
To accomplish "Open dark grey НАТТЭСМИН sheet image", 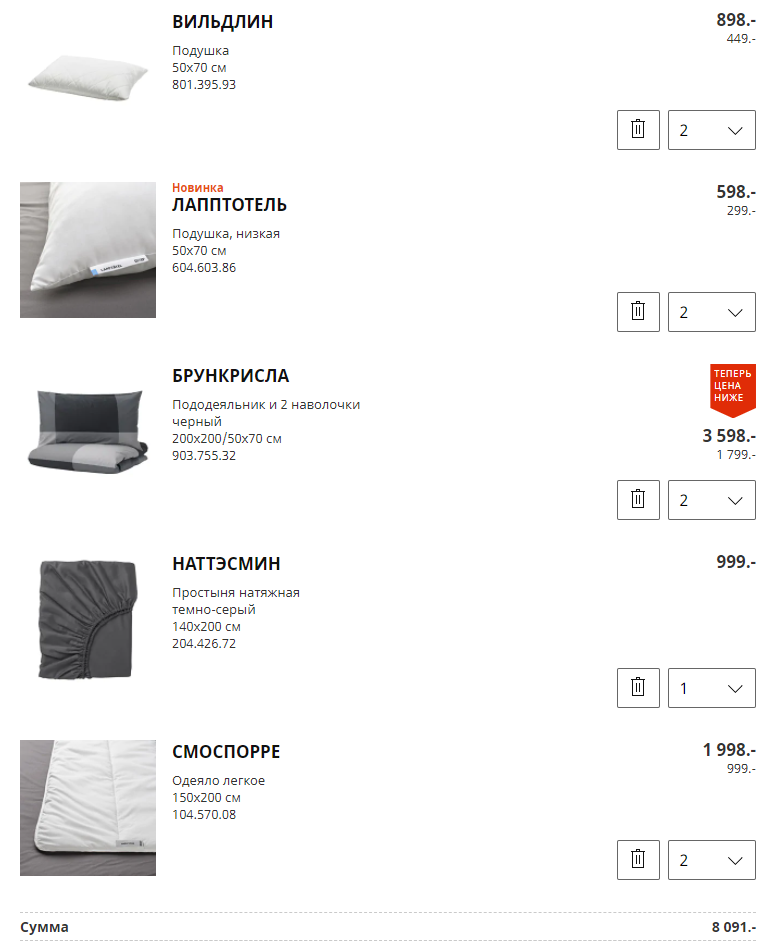I will coord(88,619).
